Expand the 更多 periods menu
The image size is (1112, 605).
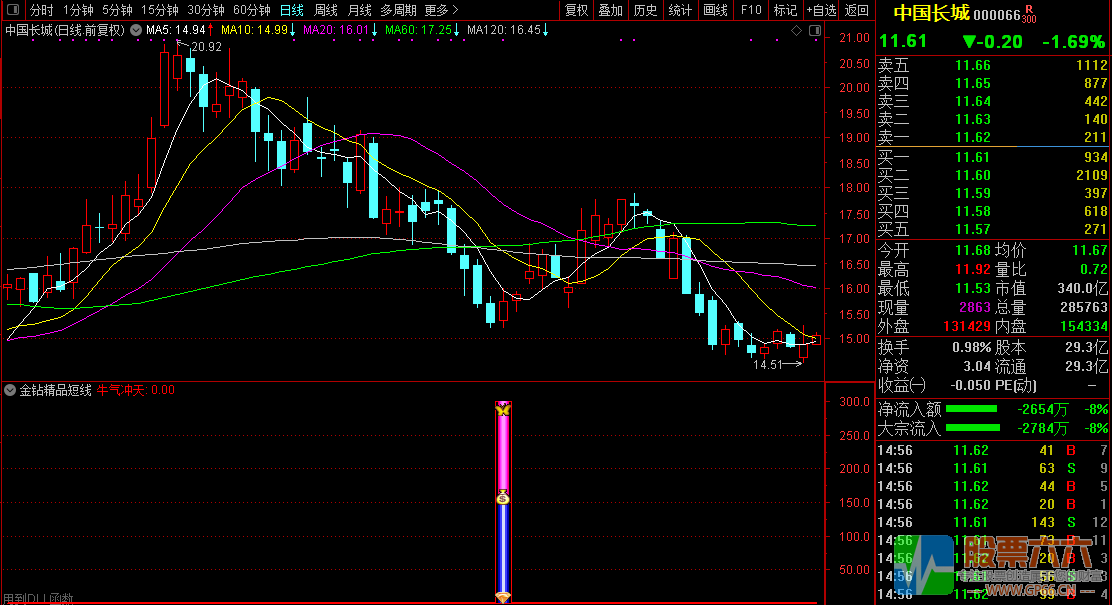[437, 10]
